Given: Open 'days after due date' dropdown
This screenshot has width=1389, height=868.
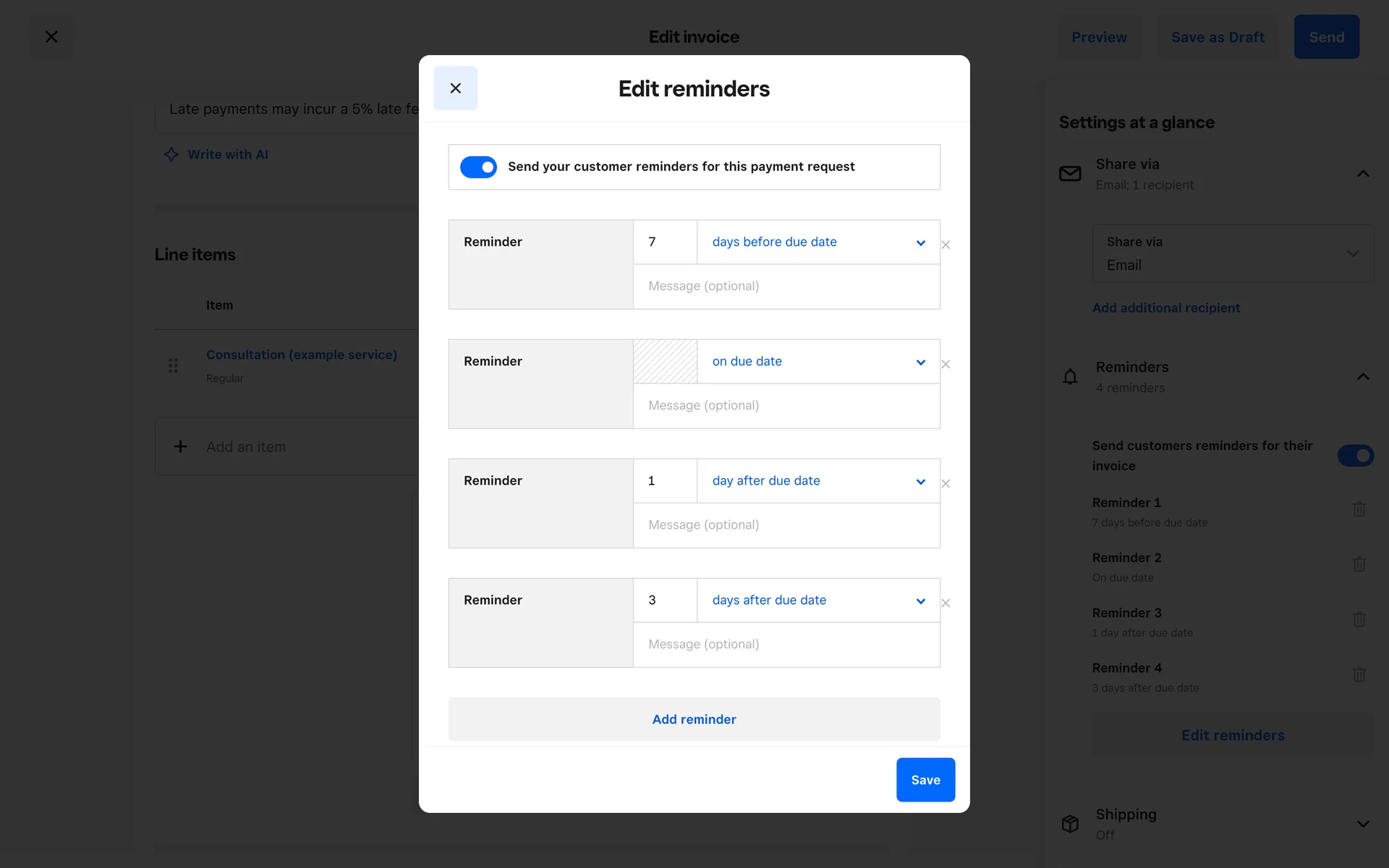Looking at the screenshot, I should pos(817,600).
